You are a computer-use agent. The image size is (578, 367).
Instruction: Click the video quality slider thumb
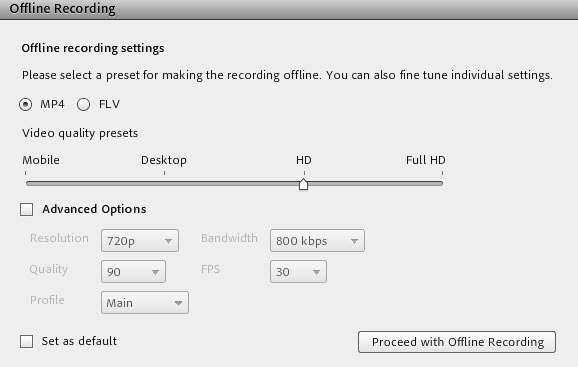tap(303, 184)
